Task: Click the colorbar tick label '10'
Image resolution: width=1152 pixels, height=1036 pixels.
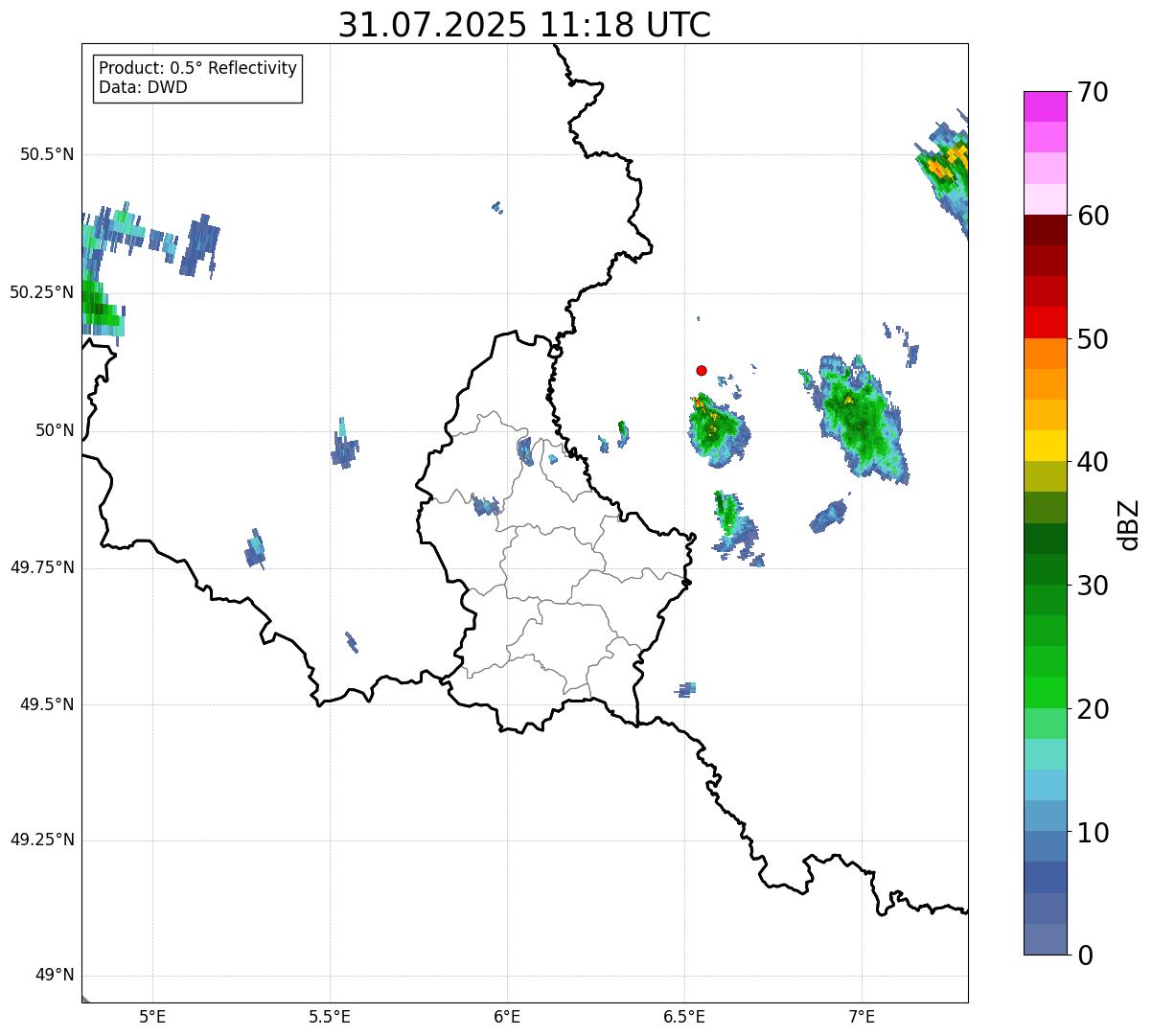Action: [x=1094, y=833]
